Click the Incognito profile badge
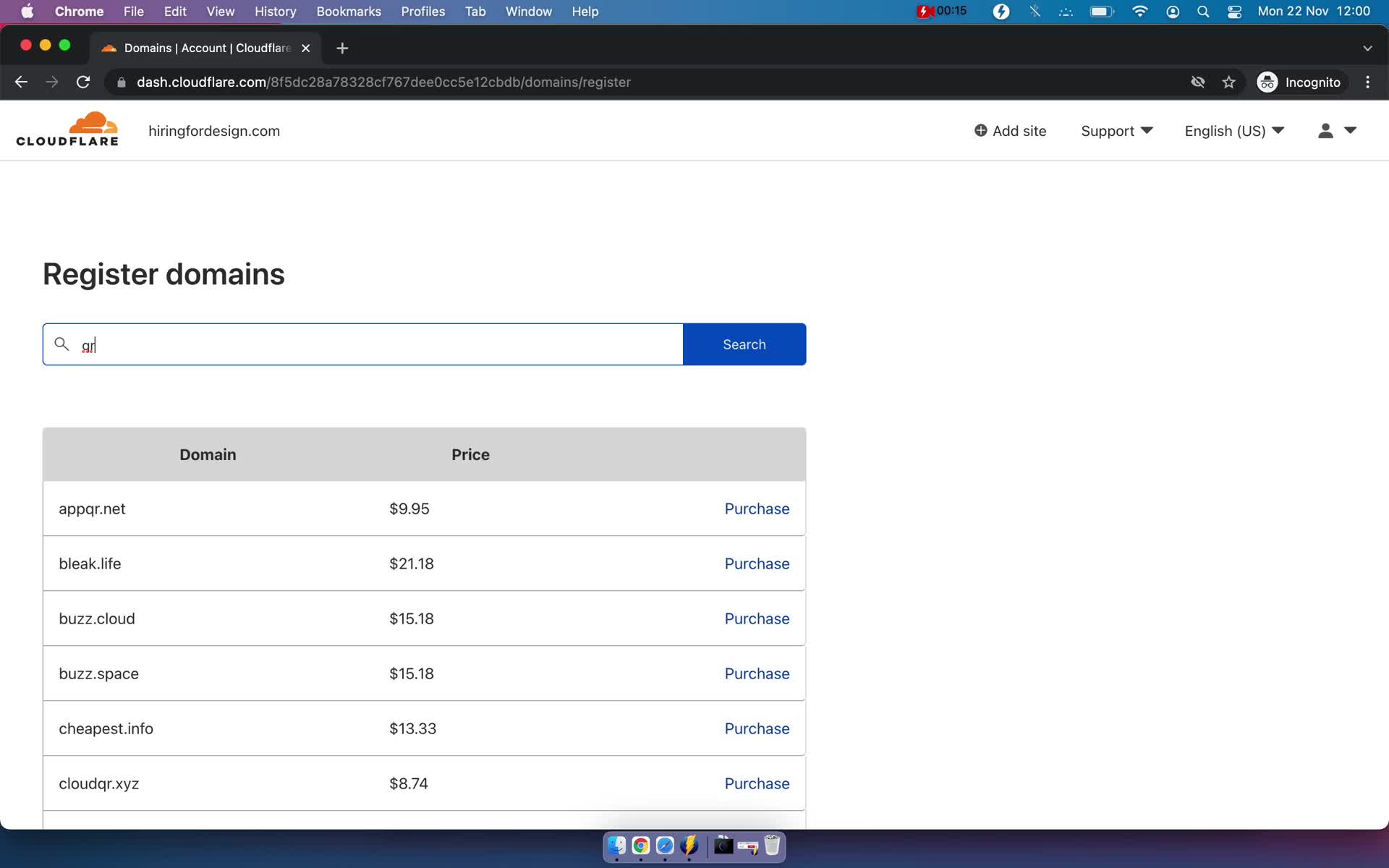The image size is (1389, 868). tap(1299, 82)
